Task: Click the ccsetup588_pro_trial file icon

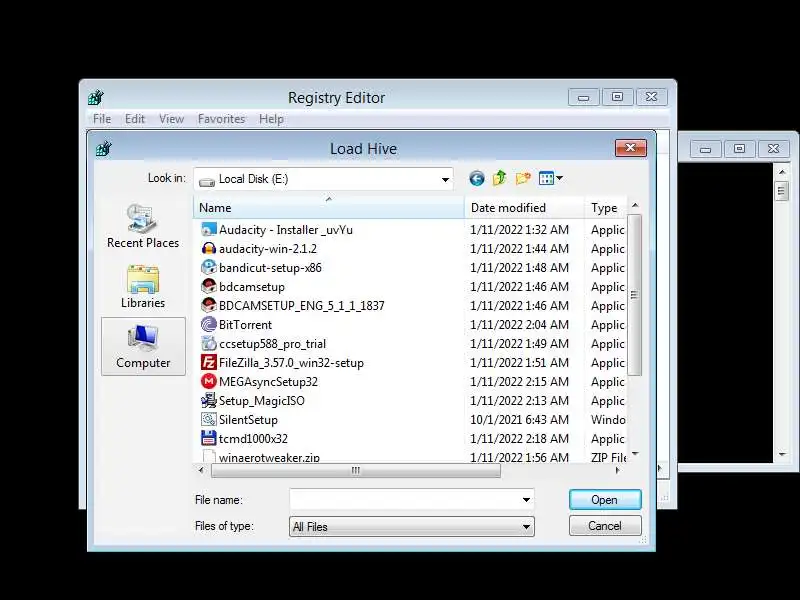Action: [x=209, y=343]
